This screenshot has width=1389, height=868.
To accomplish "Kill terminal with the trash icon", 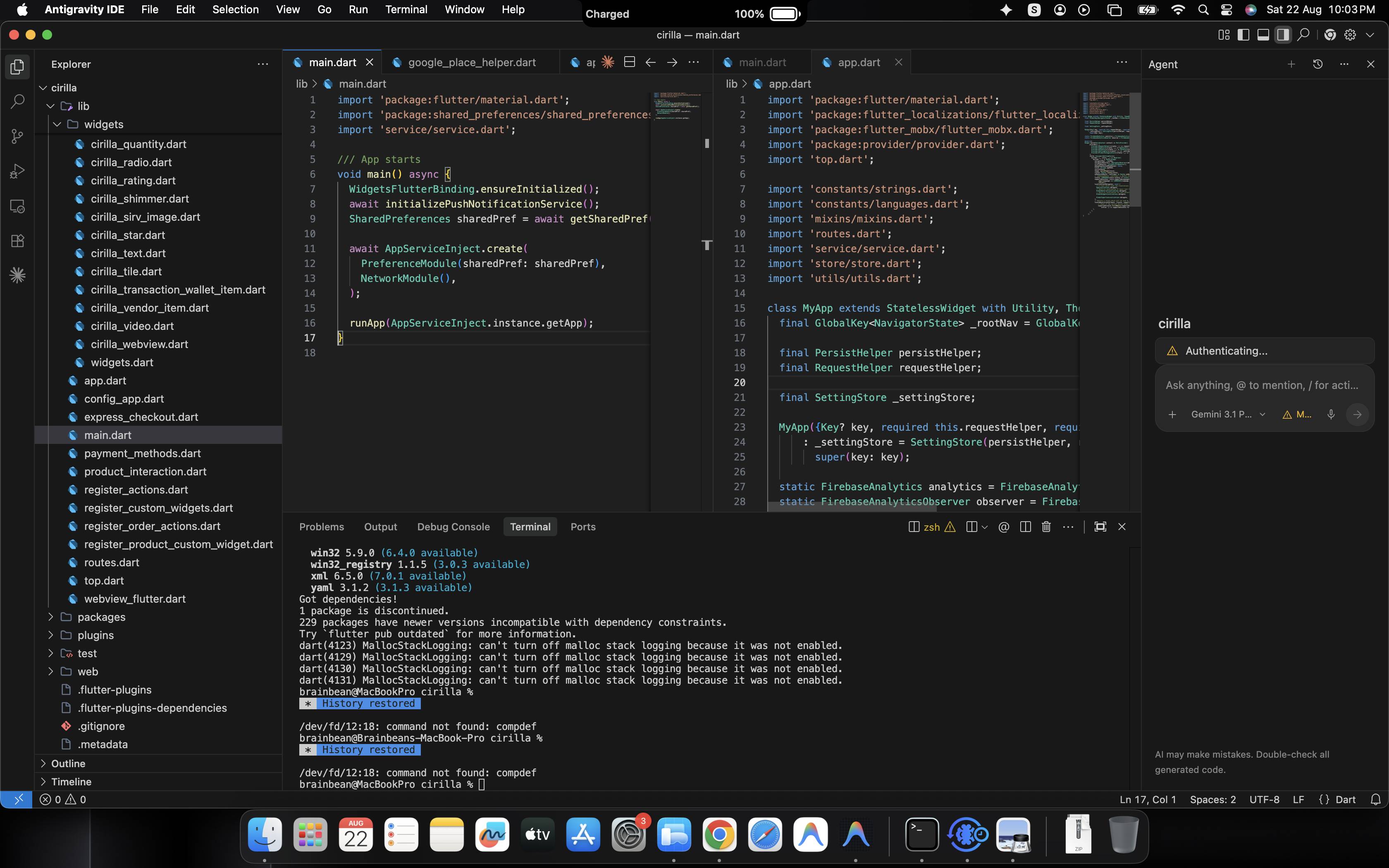I will coord(1046,527).
